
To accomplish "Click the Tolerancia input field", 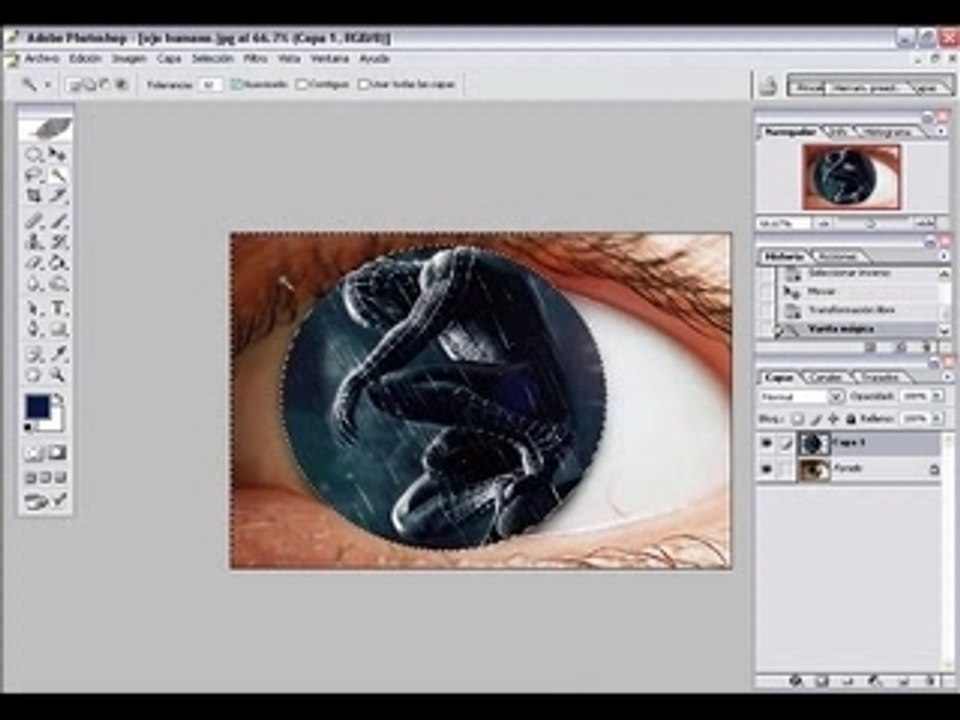I will point(210,85).
